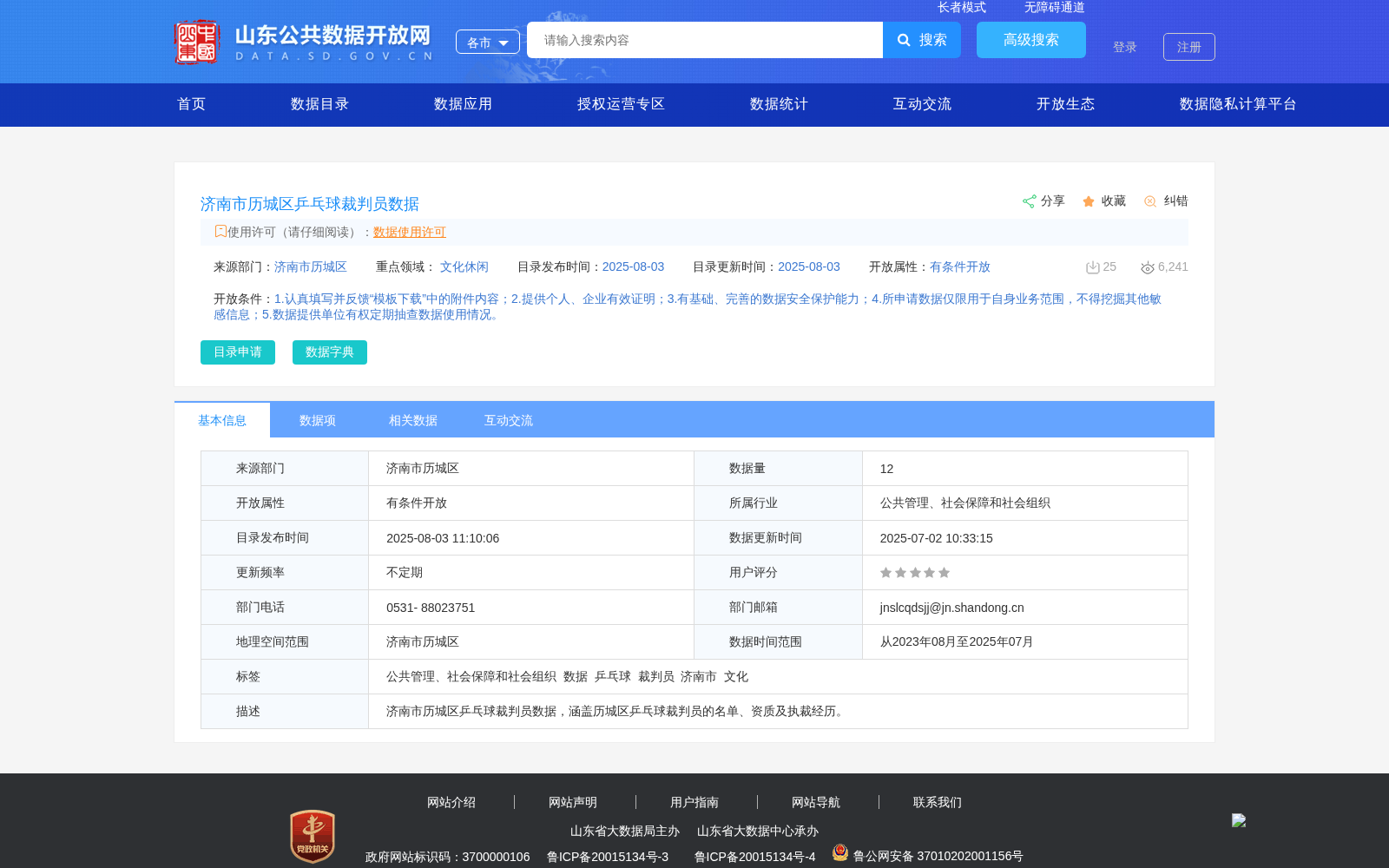Click the 文化休闲 key domain link
The height and width of the screenshot is (868, 1389).
464,267
